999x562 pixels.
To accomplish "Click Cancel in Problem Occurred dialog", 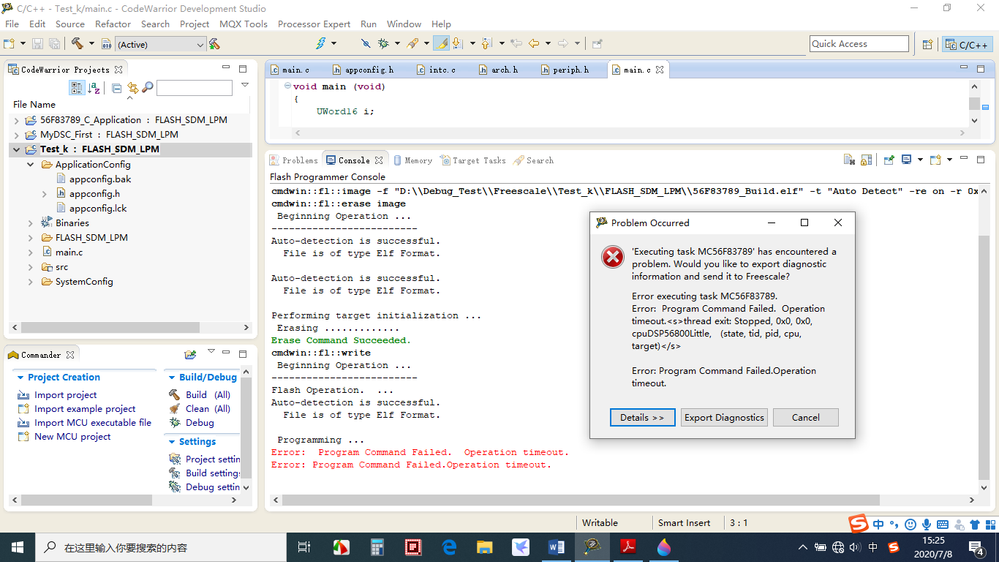I will 805,417.
